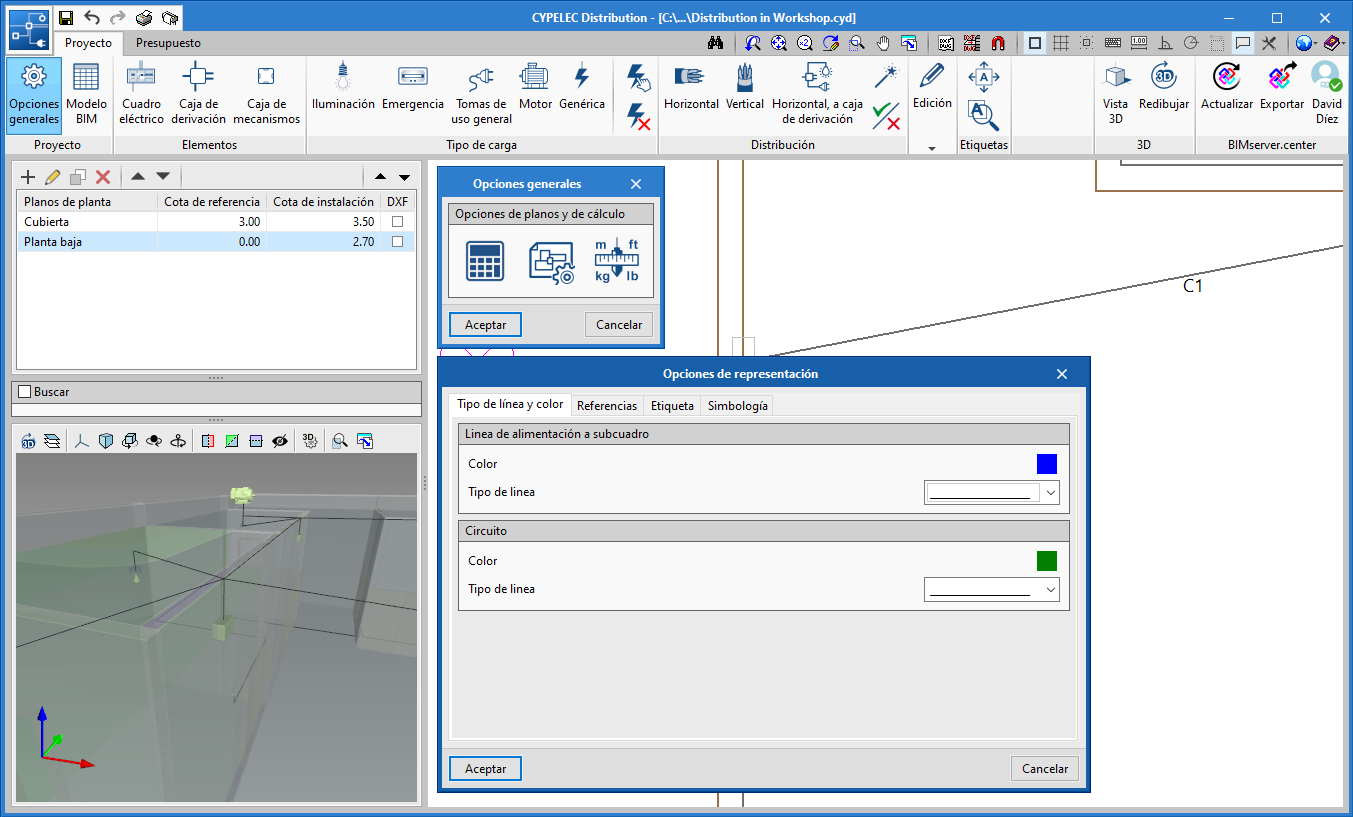Viewport: 1353px width, 817px height.
Task: Select Caja de derivación element
Action: point(198,94)
